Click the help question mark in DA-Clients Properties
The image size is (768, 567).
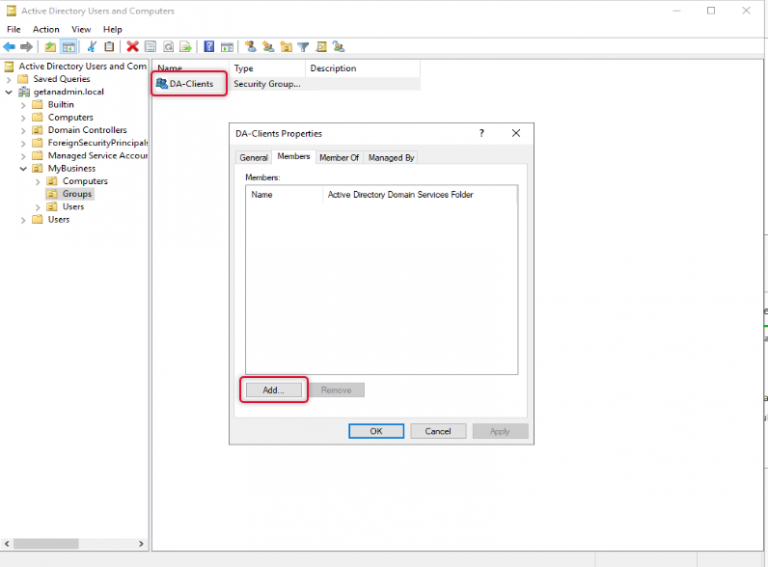click(x=481, y=133)
